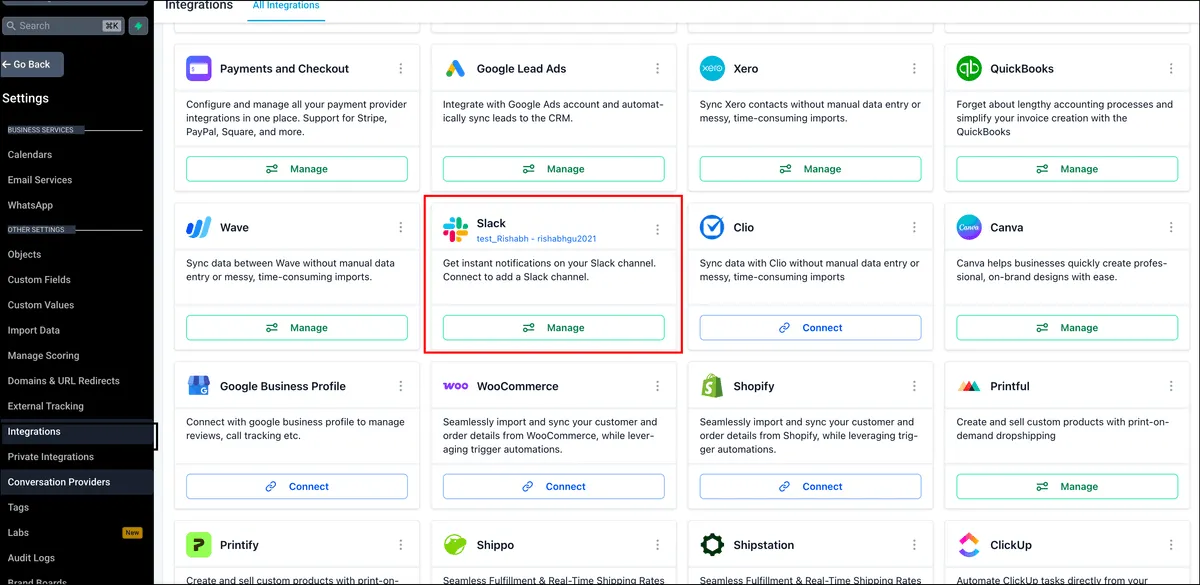1200x585 pixels.
Task: Click the Shopify bag logo
Action: pyautogui.click(x=712, y=386)
